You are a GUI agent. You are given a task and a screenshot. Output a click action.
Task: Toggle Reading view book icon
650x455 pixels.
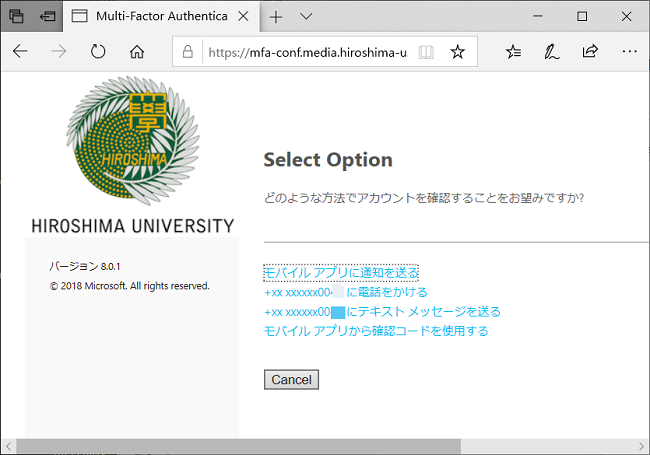(x=426, y=52)
